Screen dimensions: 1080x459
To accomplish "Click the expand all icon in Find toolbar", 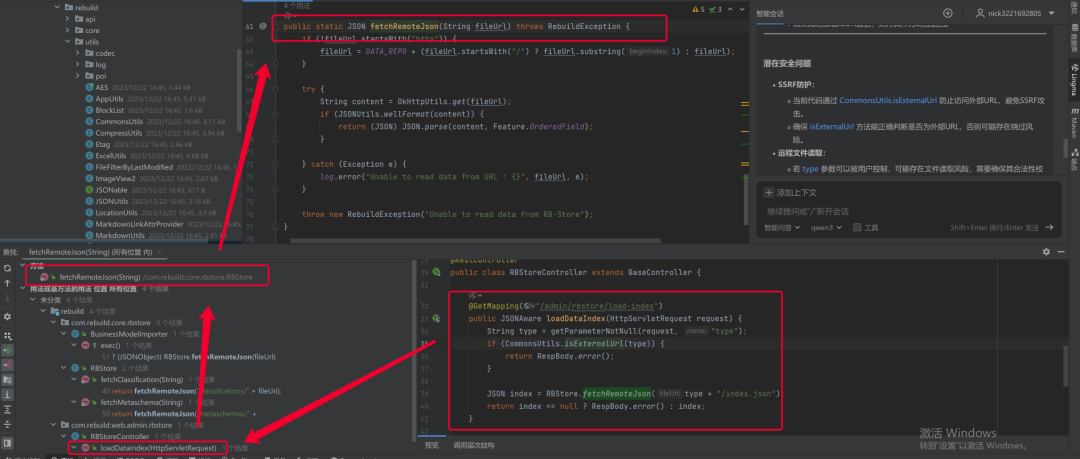I will pyautogui.click(x=8, y=409).
